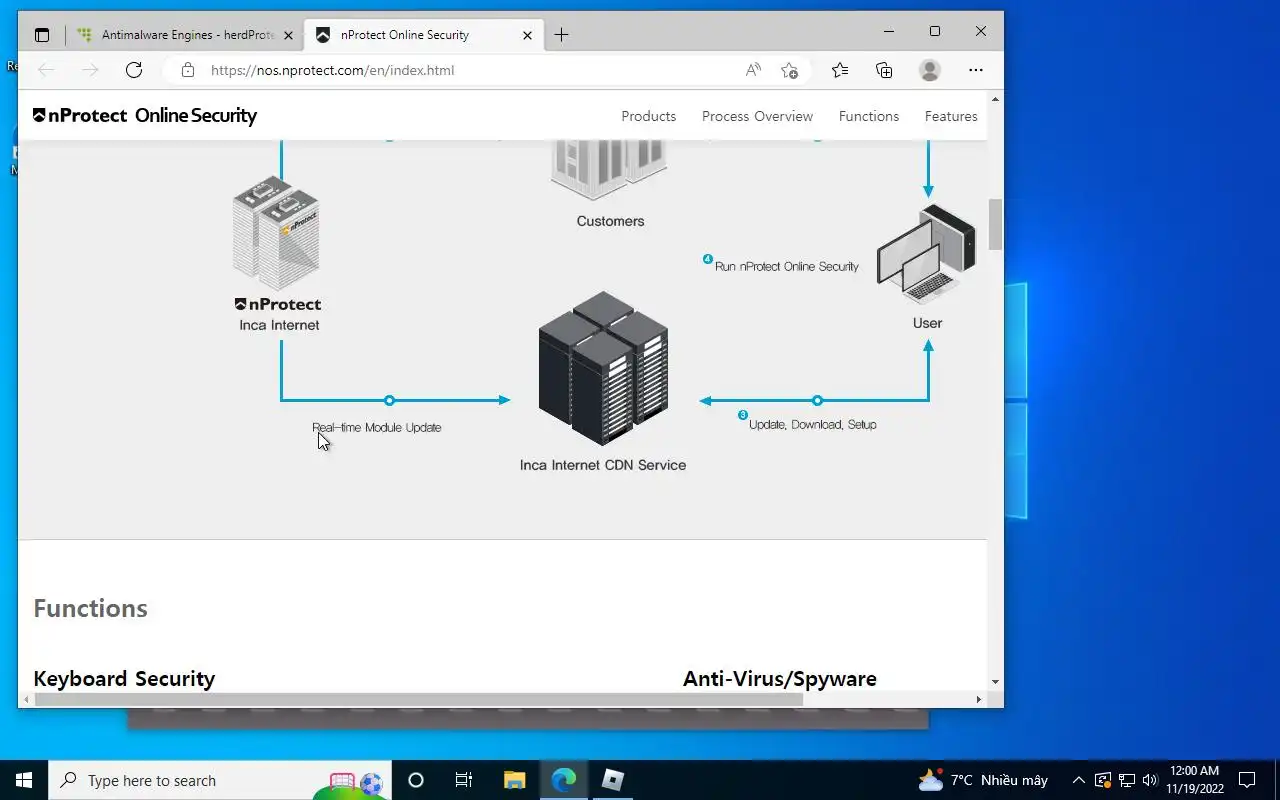Maximize the Edge window

pos(935,31)
